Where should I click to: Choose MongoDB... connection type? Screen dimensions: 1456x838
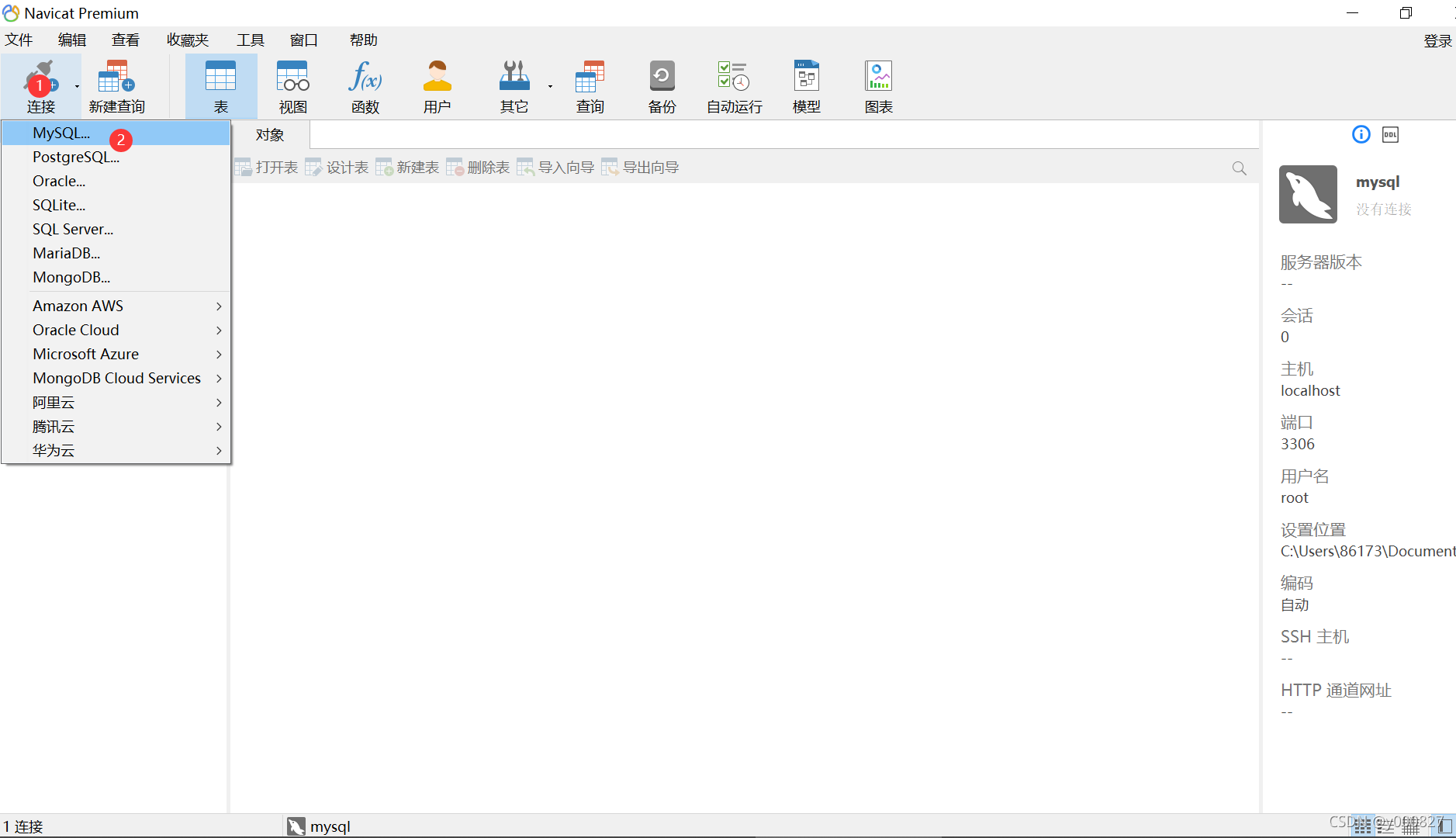coord(116,277)
